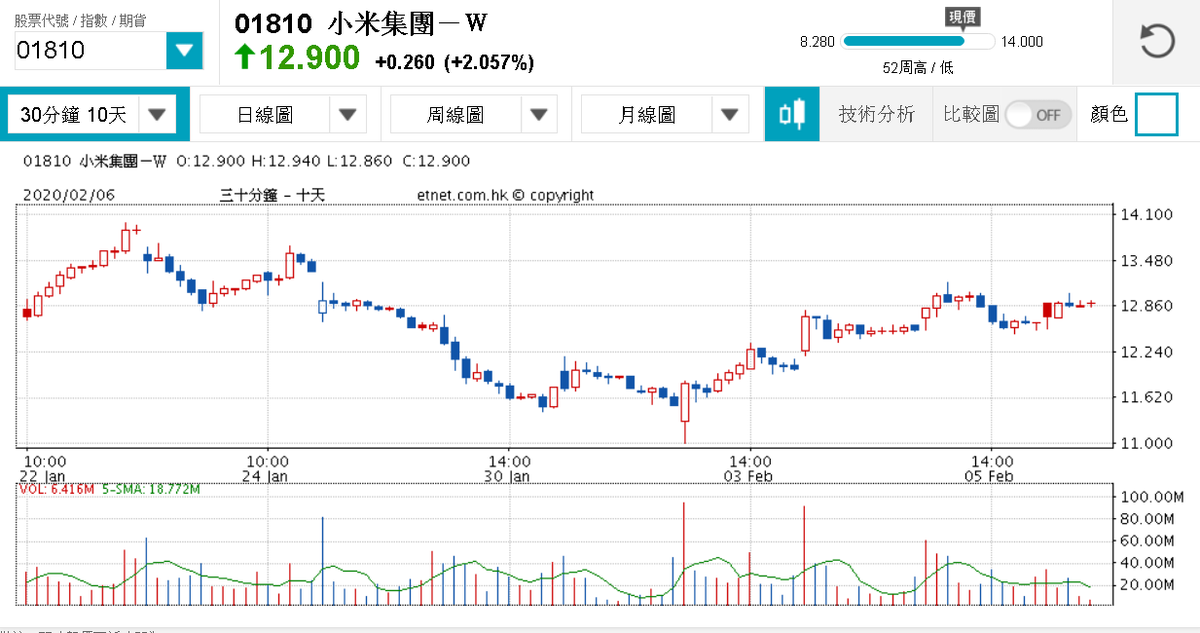Click the 12.860 price axis label
This screenshot has width=1200, height=633.
point(1148,306)
